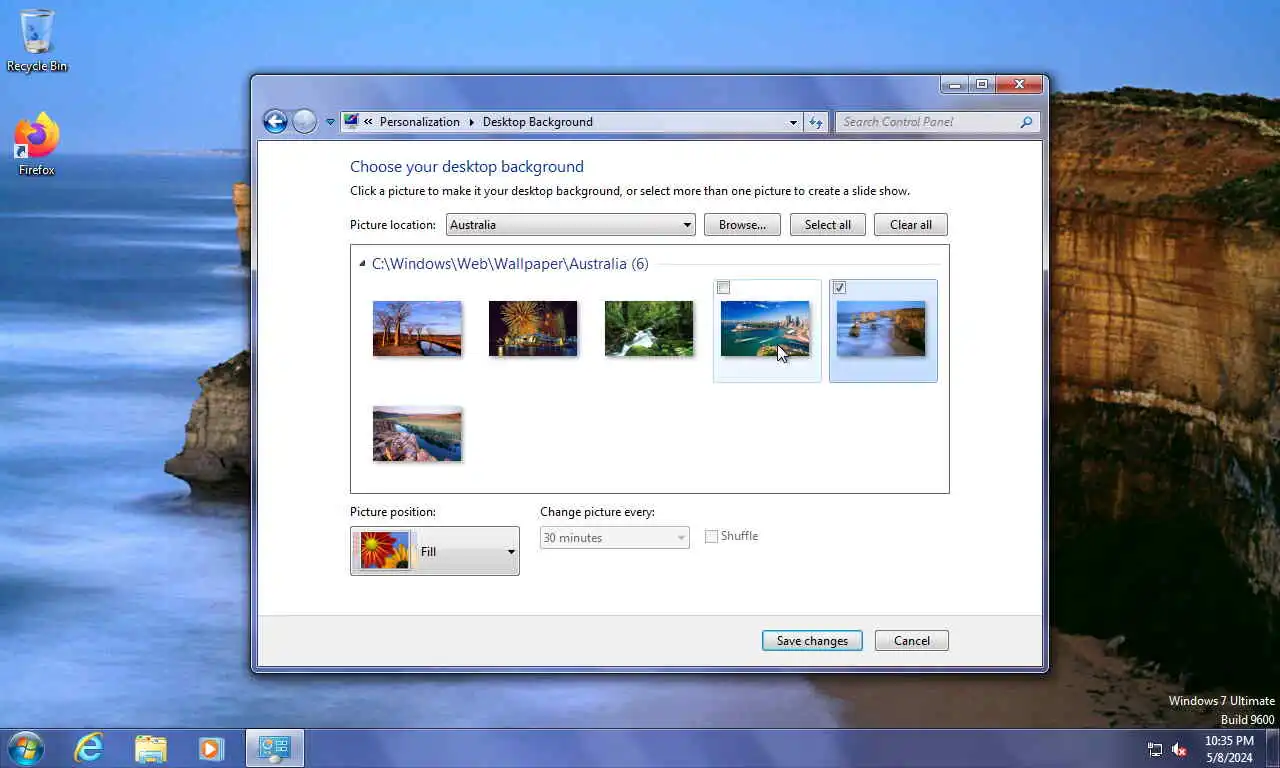Select the baobab trees wallpaper thumbnail

[x=417, y=328]
